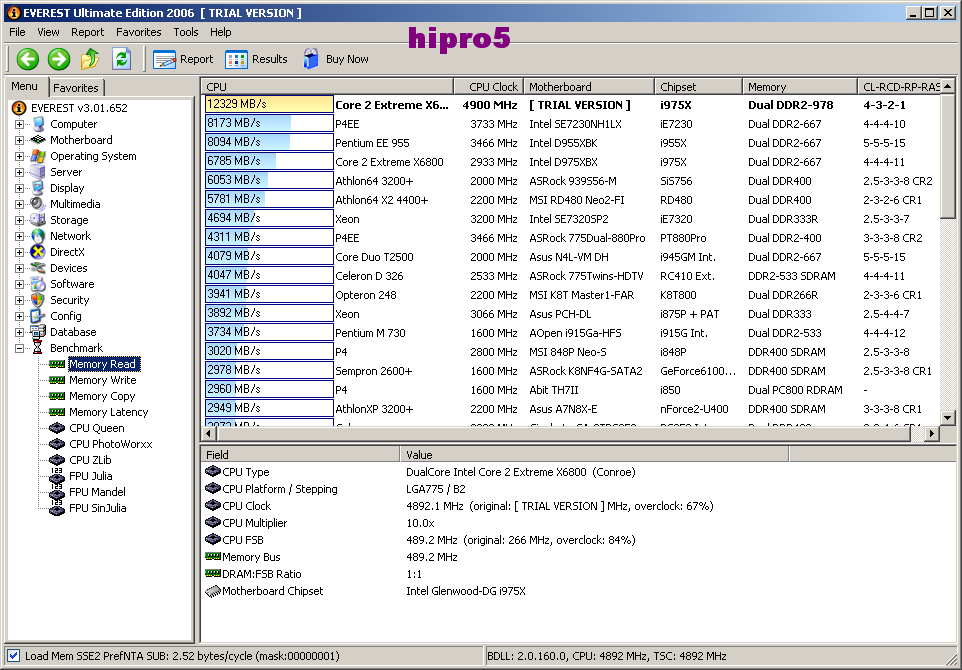Expand the Computer tree node
The width and height of the screenshot is (962, 670).
[20, 124]
